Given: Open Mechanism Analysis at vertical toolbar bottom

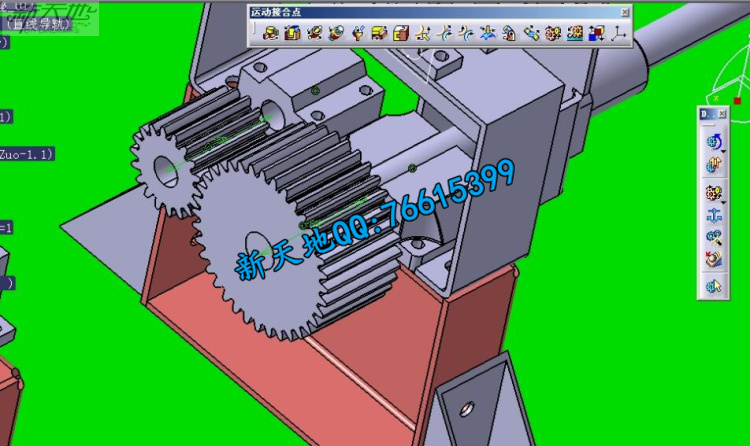Looking at the screenshot, I should 713,286.
